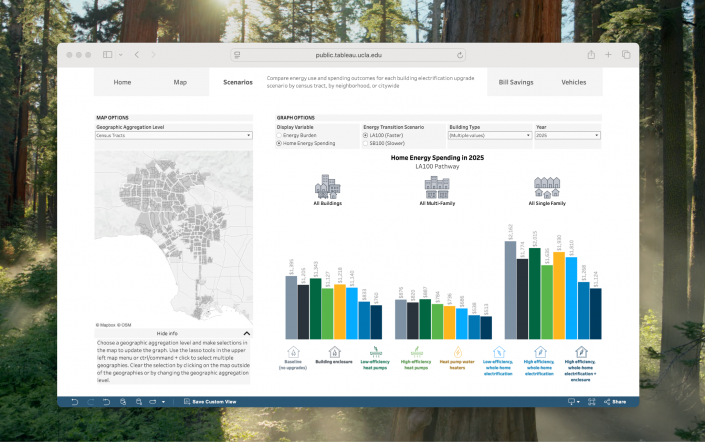Viewport: 705px width, 442px height.
Task: Open the OSM attribution link
Action: click(x=125, y=325)
